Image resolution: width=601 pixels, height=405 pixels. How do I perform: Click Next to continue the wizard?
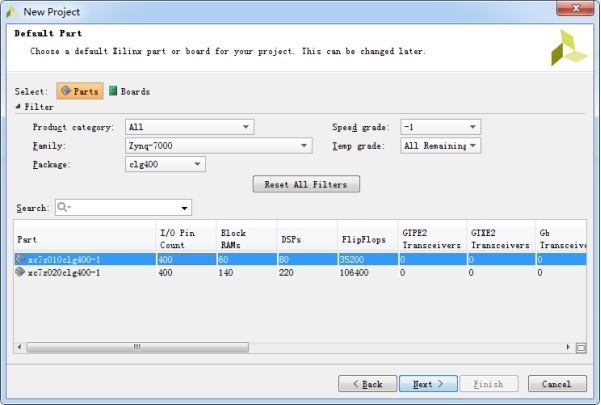pyautogui.click(x=428, y=384)
